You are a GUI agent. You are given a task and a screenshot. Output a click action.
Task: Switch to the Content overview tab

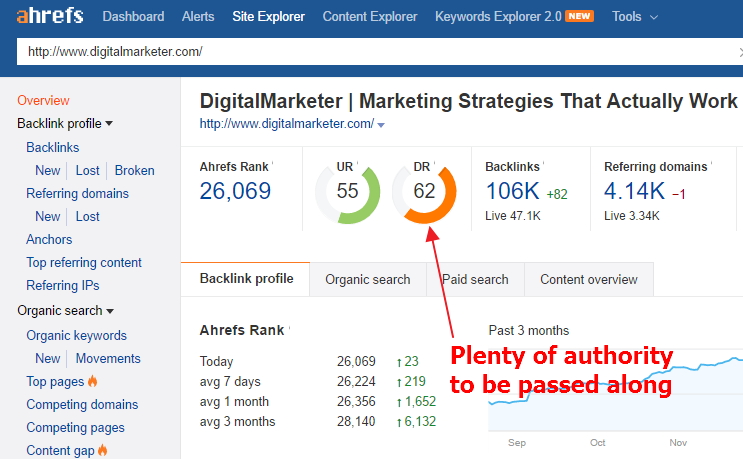click(x=589, y=279)
